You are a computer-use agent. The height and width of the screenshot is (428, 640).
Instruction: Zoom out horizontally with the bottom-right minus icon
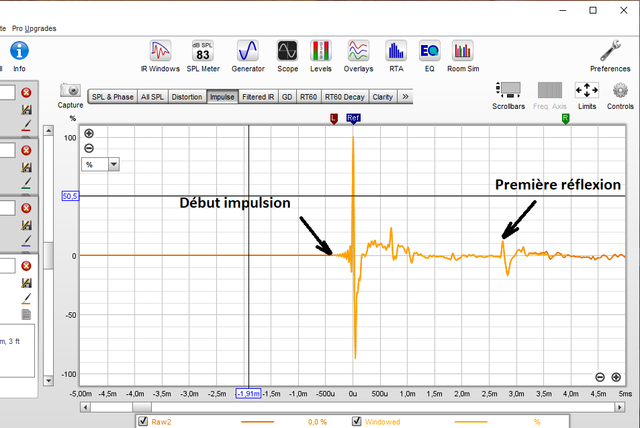(x=600, y=377)
